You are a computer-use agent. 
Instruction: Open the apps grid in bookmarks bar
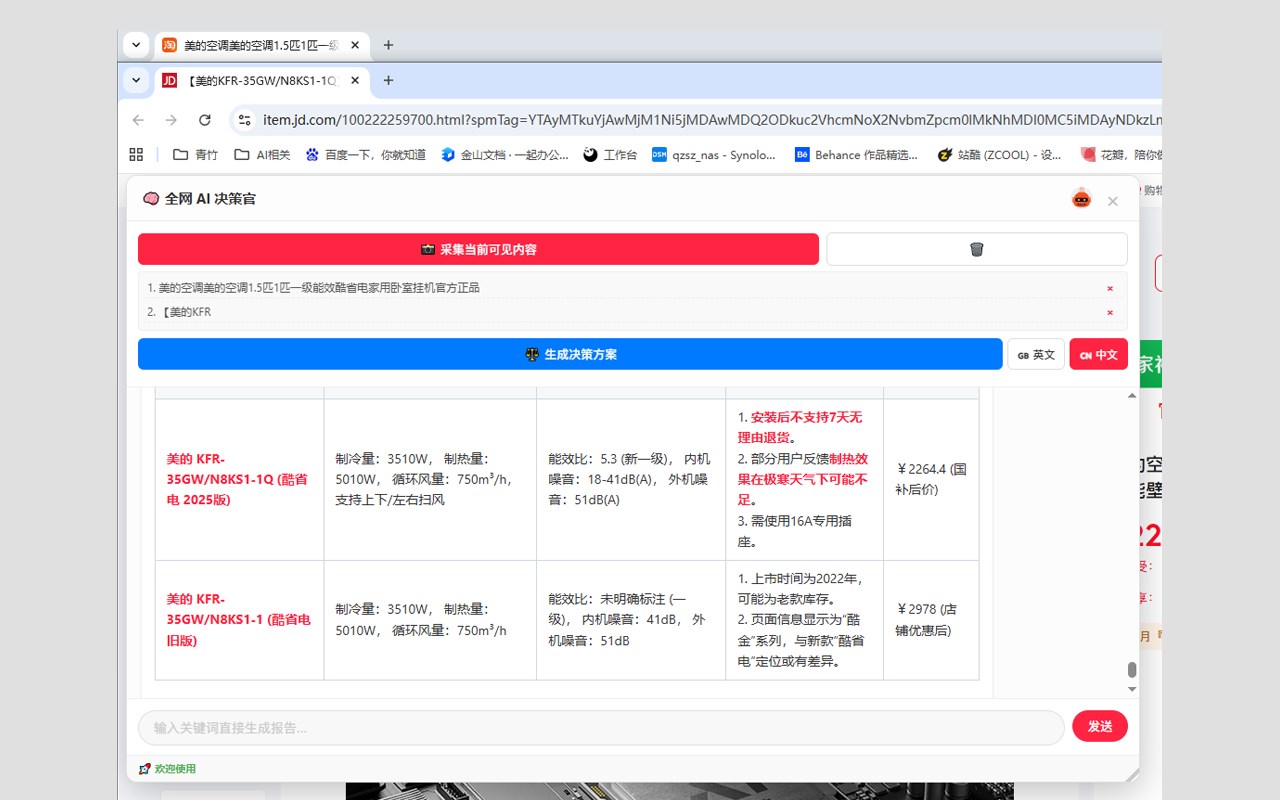137,154
